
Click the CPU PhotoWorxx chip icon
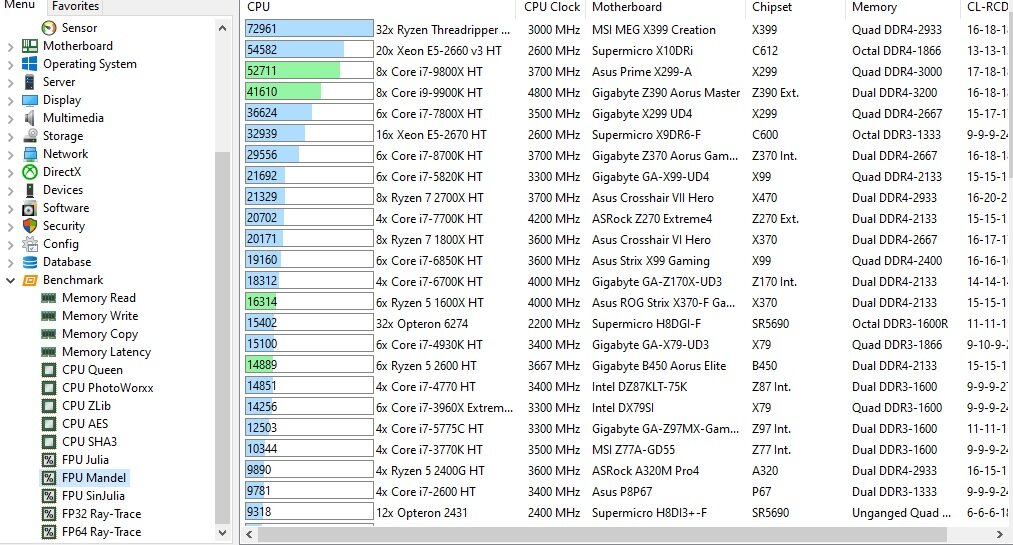[48, 388]
